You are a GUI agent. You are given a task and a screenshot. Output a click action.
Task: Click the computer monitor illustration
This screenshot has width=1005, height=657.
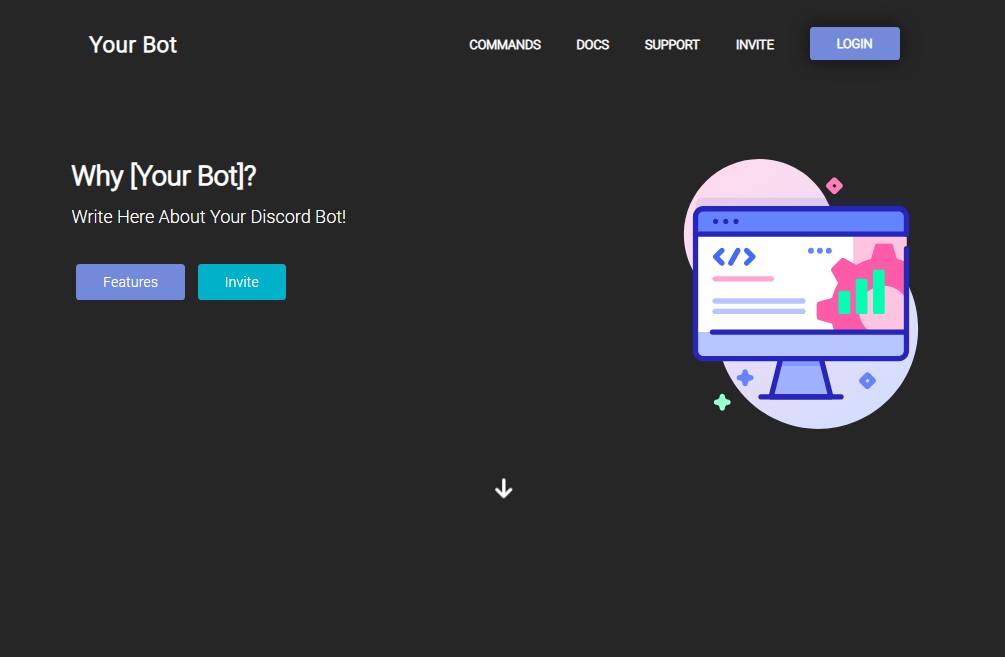(800, 283)
